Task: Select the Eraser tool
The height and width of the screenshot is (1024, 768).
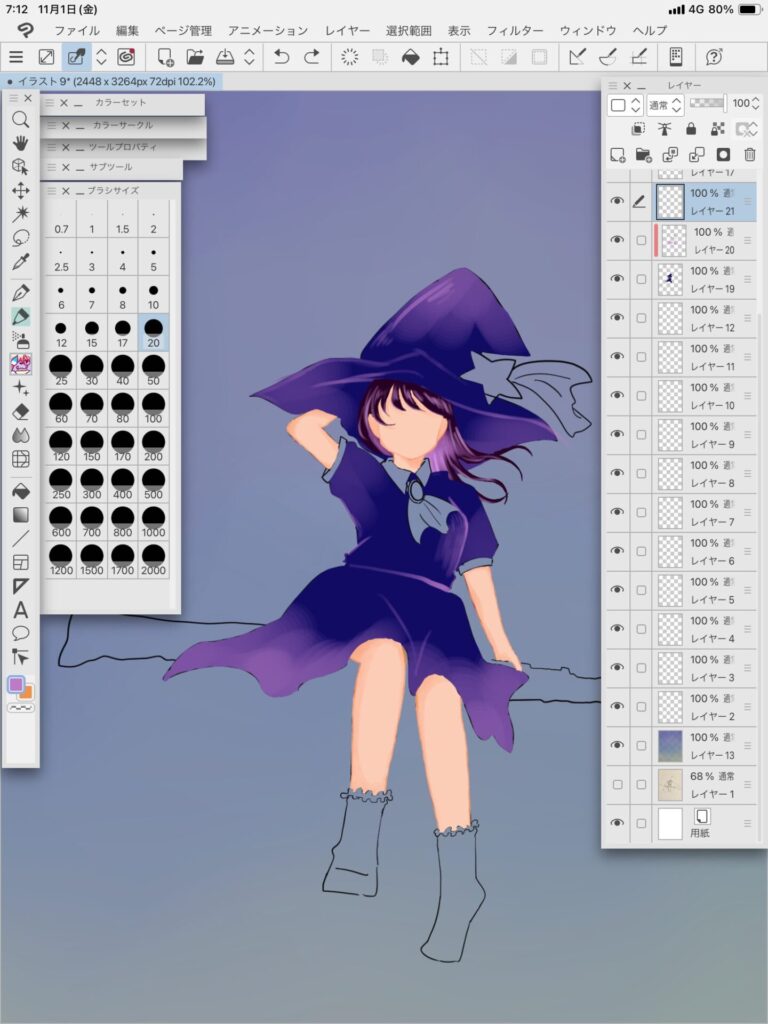Action: tap(20, 411)
